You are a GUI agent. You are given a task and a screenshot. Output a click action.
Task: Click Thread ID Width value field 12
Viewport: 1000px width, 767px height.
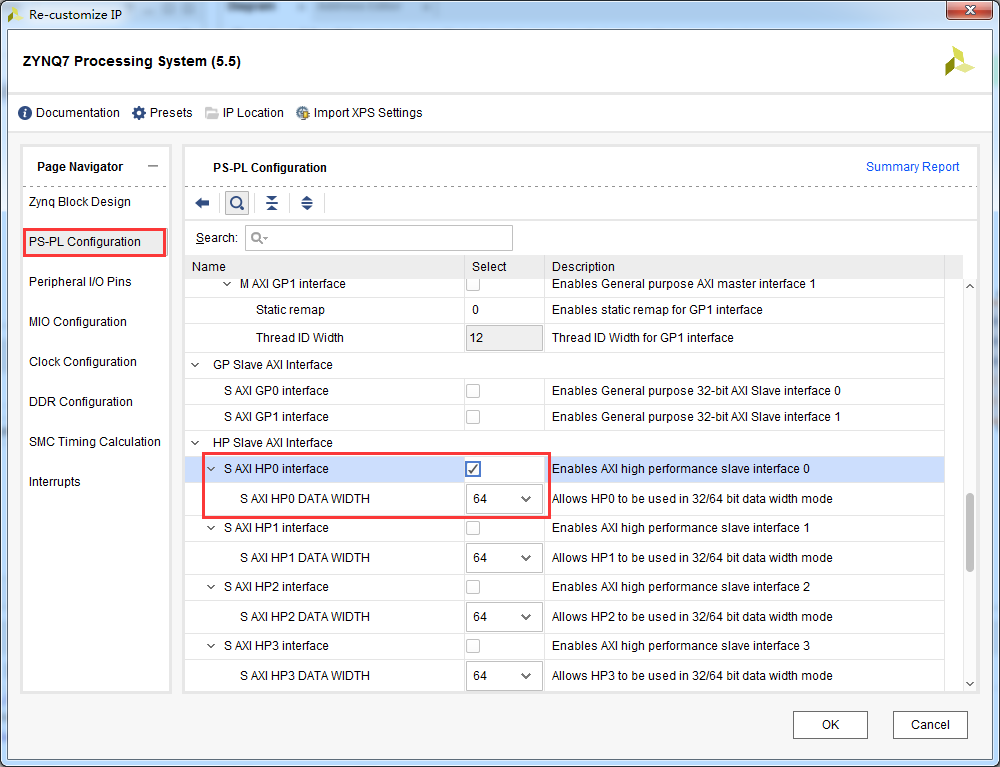(504, 338)
